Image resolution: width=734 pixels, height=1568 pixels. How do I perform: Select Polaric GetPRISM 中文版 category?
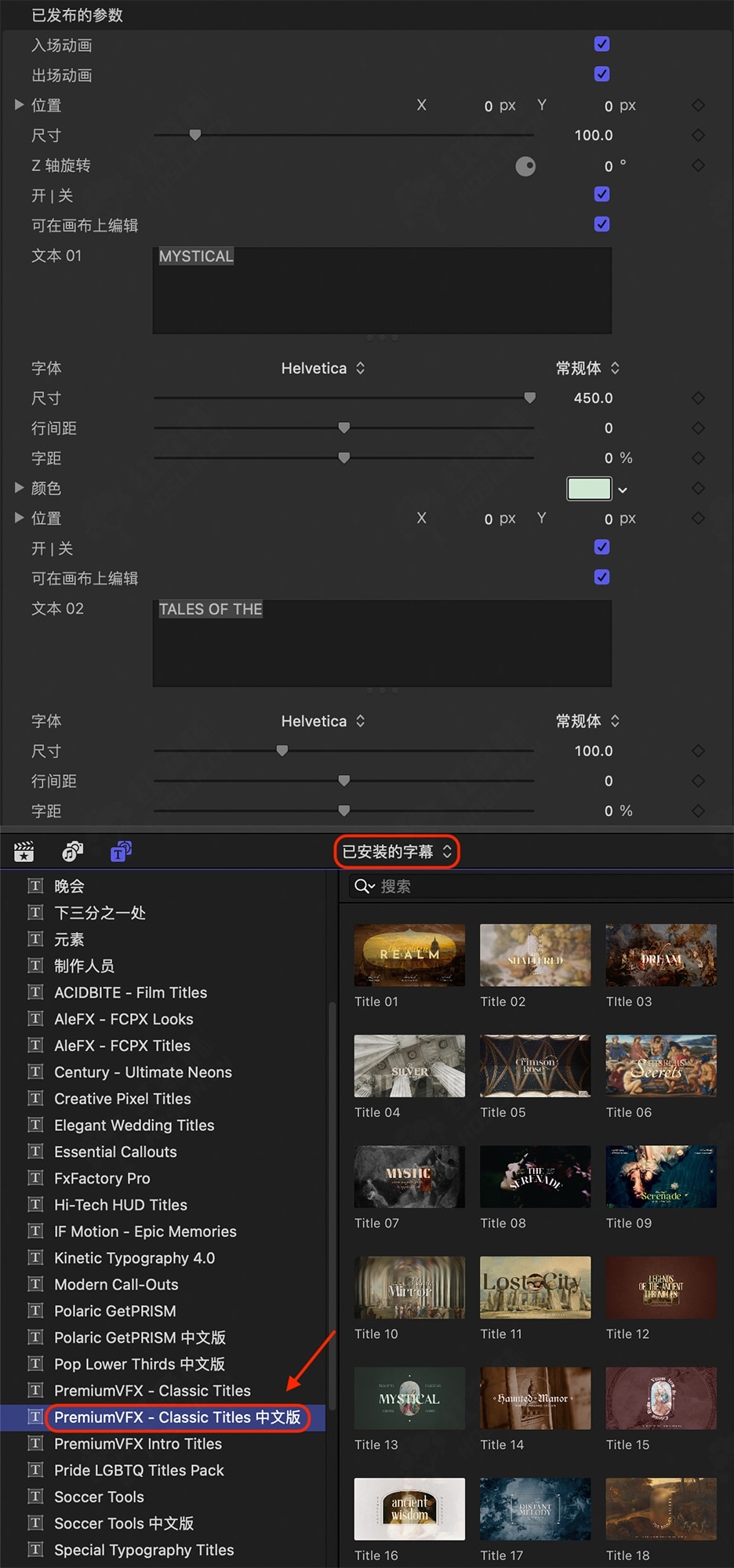tap(140, 1337)
